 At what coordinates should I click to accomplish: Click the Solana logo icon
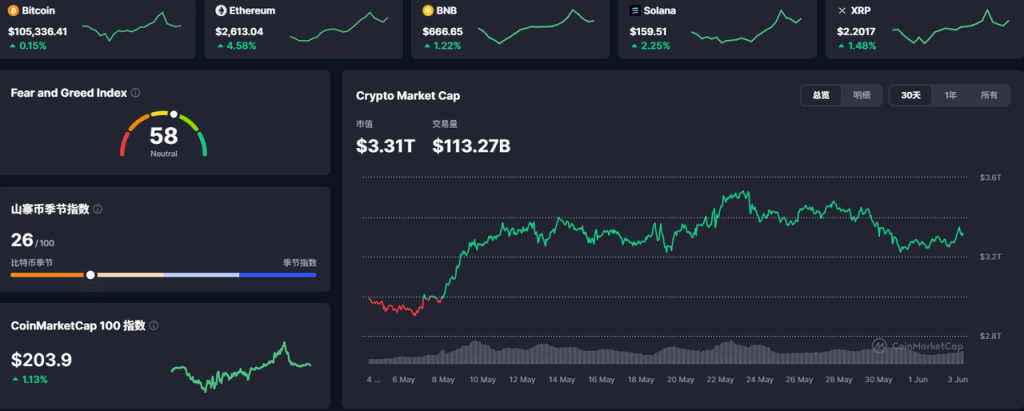(x=635, y=10)
